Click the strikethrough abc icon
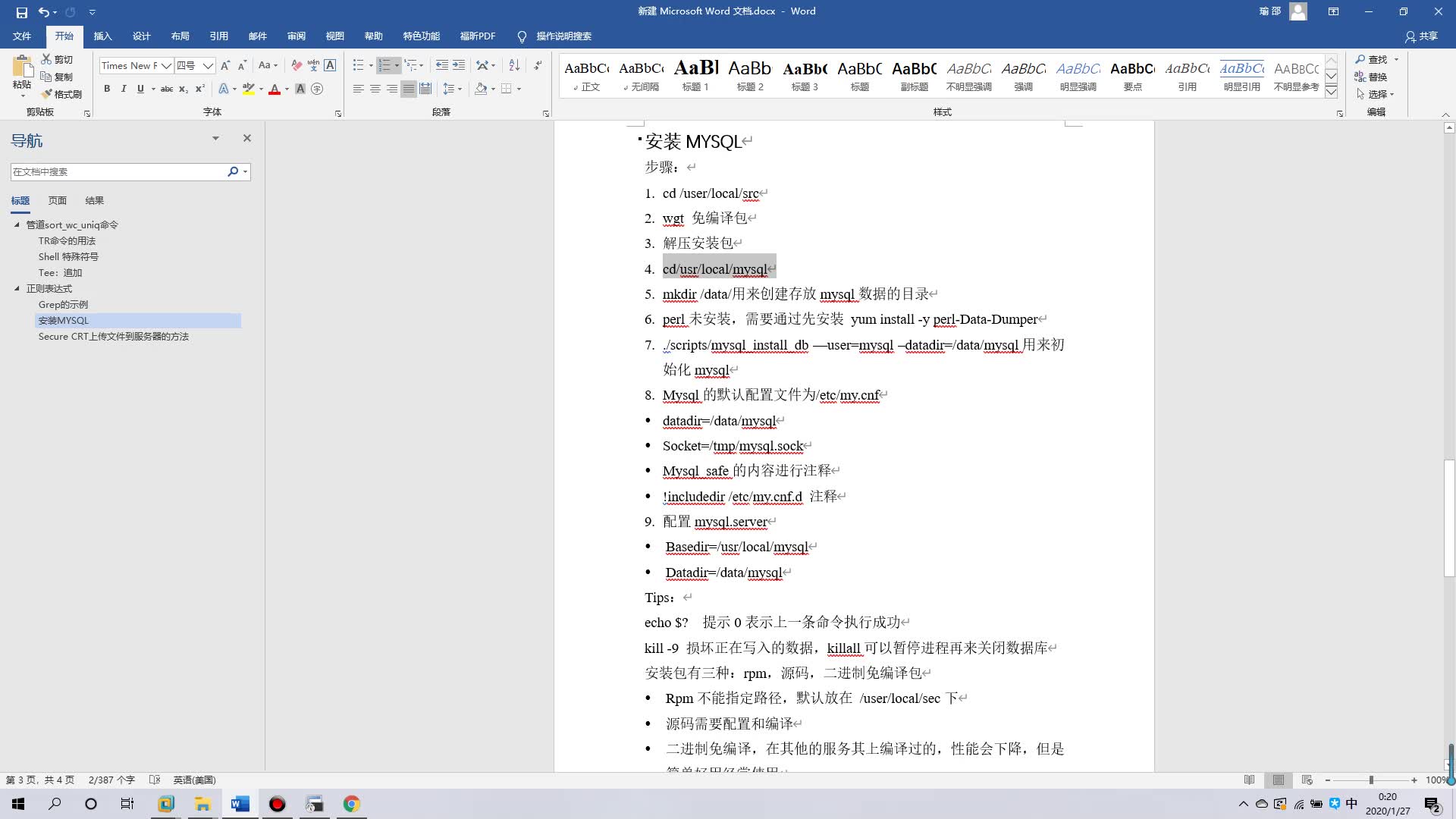The width and height of the screenshot is (1456, 819). click(167, 89)
